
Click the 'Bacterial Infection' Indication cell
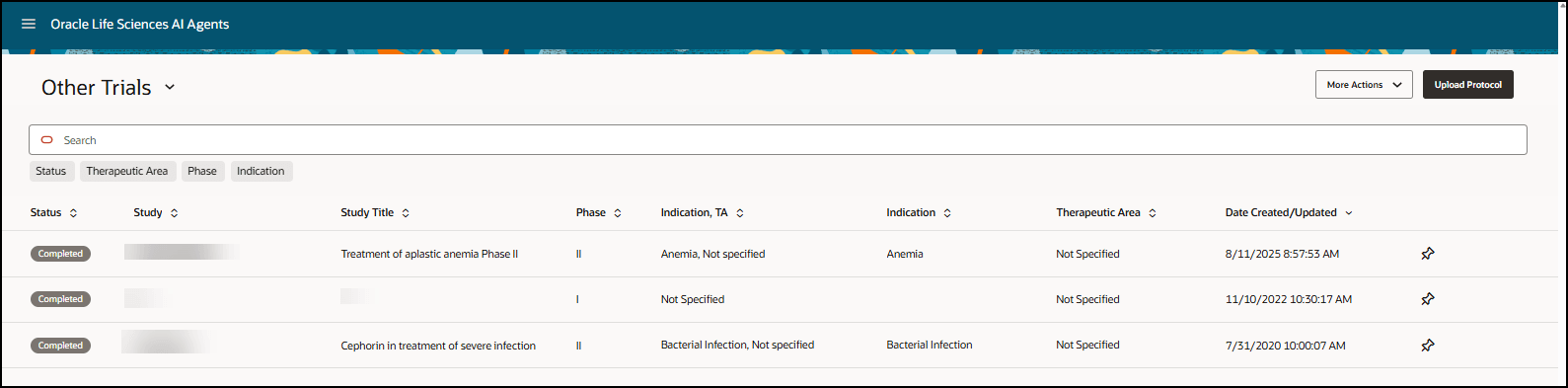(930, 345)
